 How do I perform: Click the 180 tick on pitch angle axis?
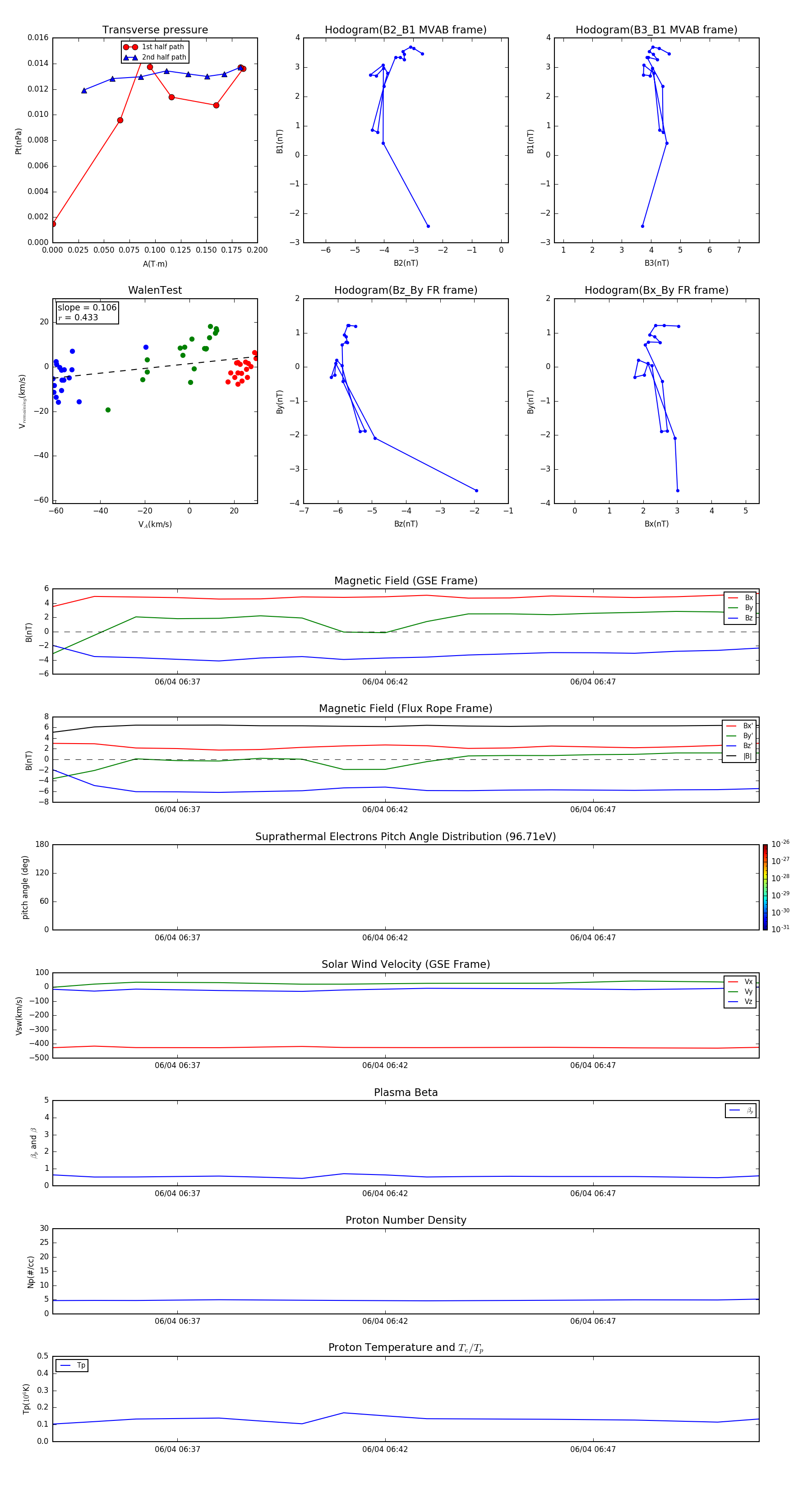[42, 845]
